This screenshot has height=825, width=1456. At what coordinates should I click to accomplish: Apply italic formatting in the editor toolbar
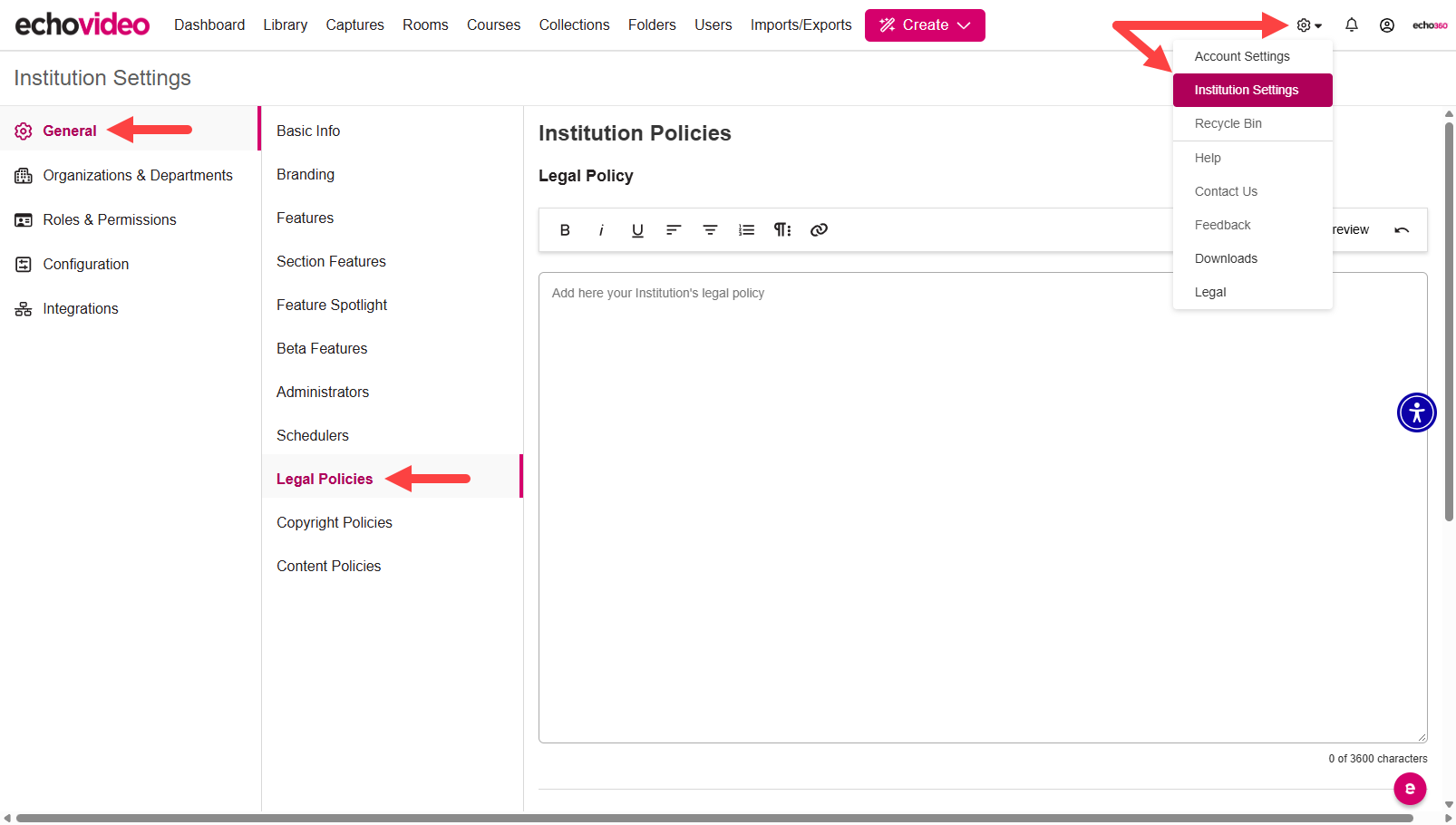601,230
